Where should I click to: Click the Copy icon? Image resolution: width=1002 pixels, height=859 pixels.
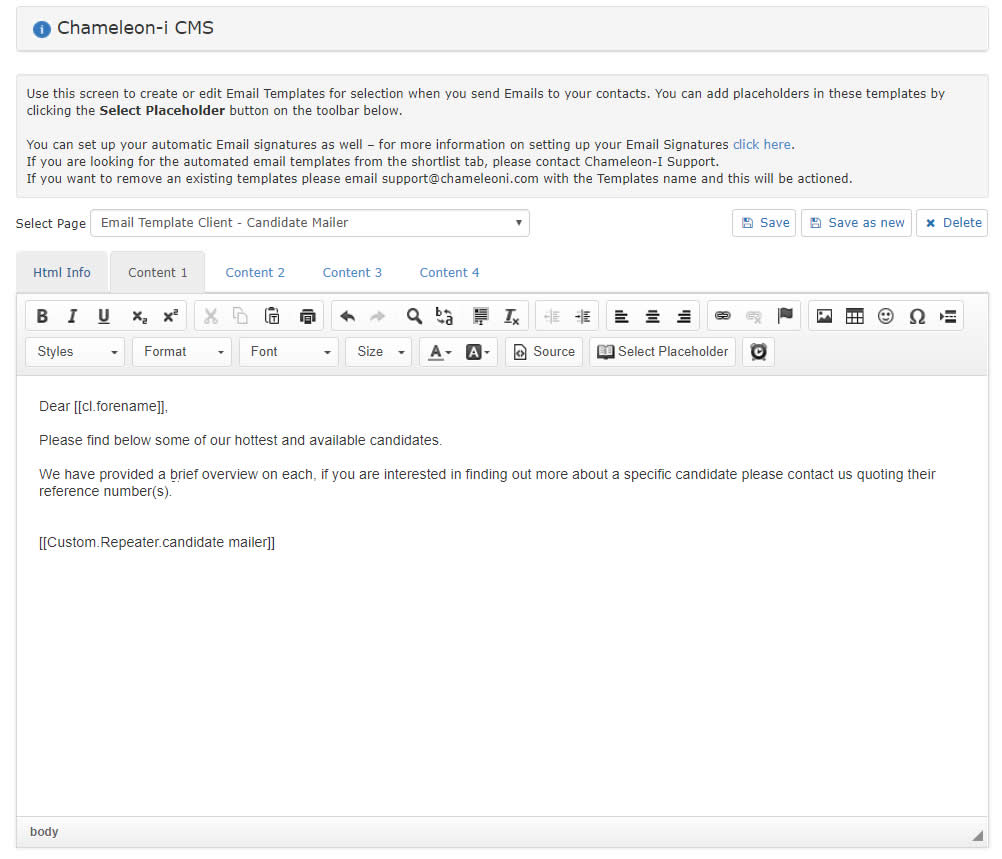pyautogui.click(x=240, y=316)
